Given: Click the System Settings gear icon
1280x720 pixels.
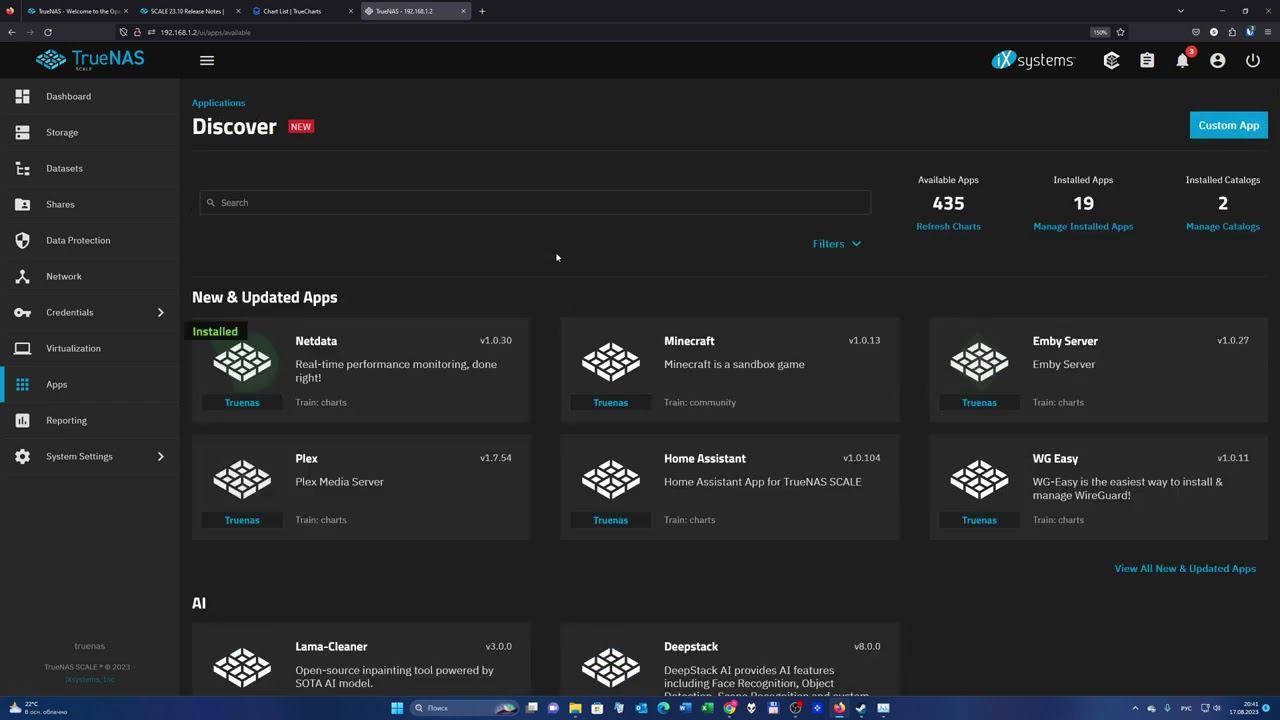Looking at the screenshot, I should tap(22, 456).
